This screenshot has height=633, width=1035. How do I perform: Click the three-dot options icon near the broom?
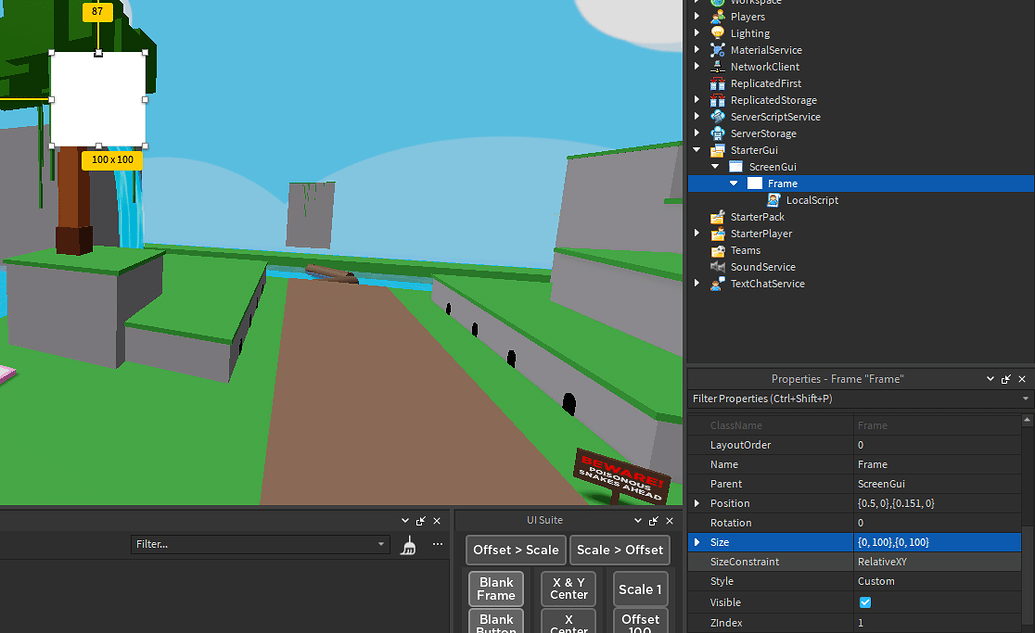(437, 544)
